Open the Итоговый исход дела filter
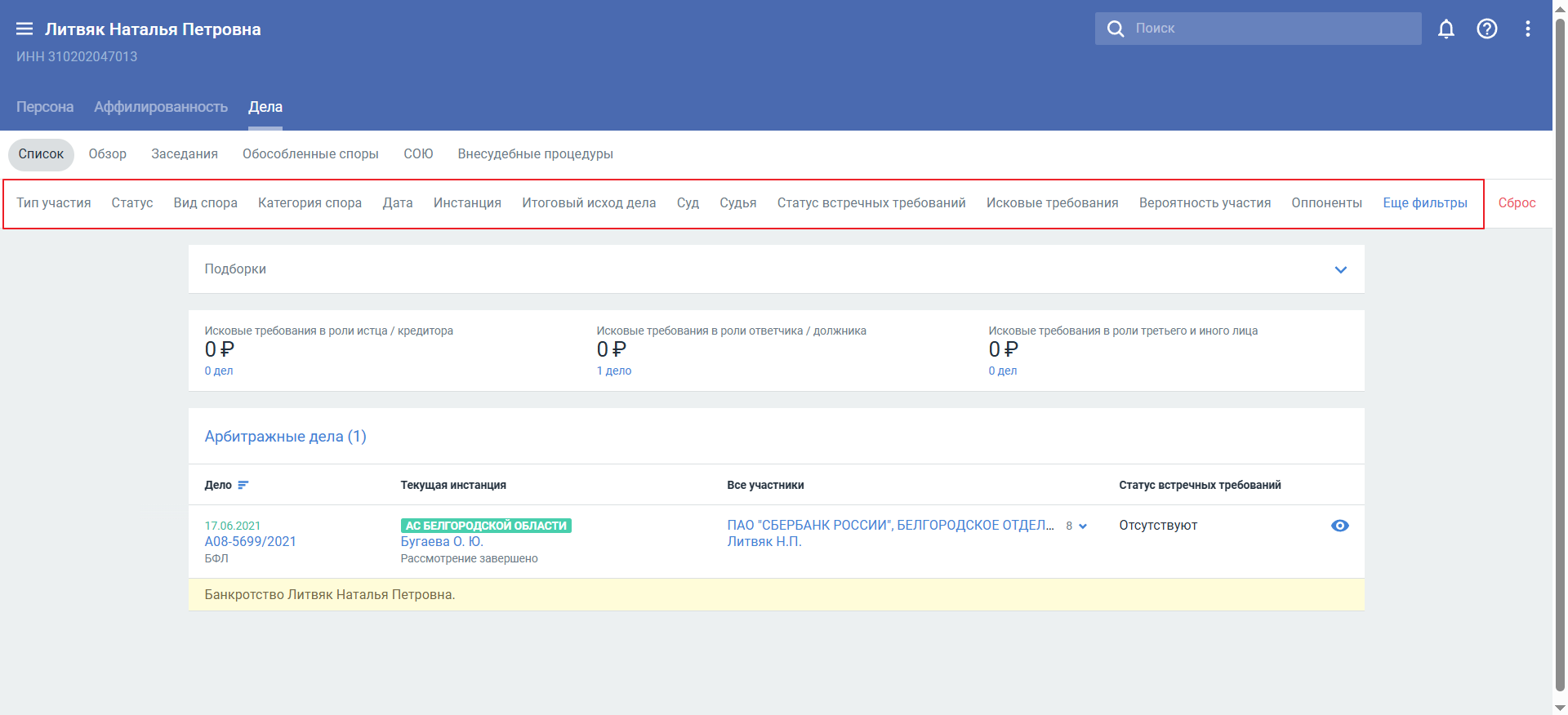Image resolution: width=1568 pixels, height=715 pixels. (x=589, y=203)
